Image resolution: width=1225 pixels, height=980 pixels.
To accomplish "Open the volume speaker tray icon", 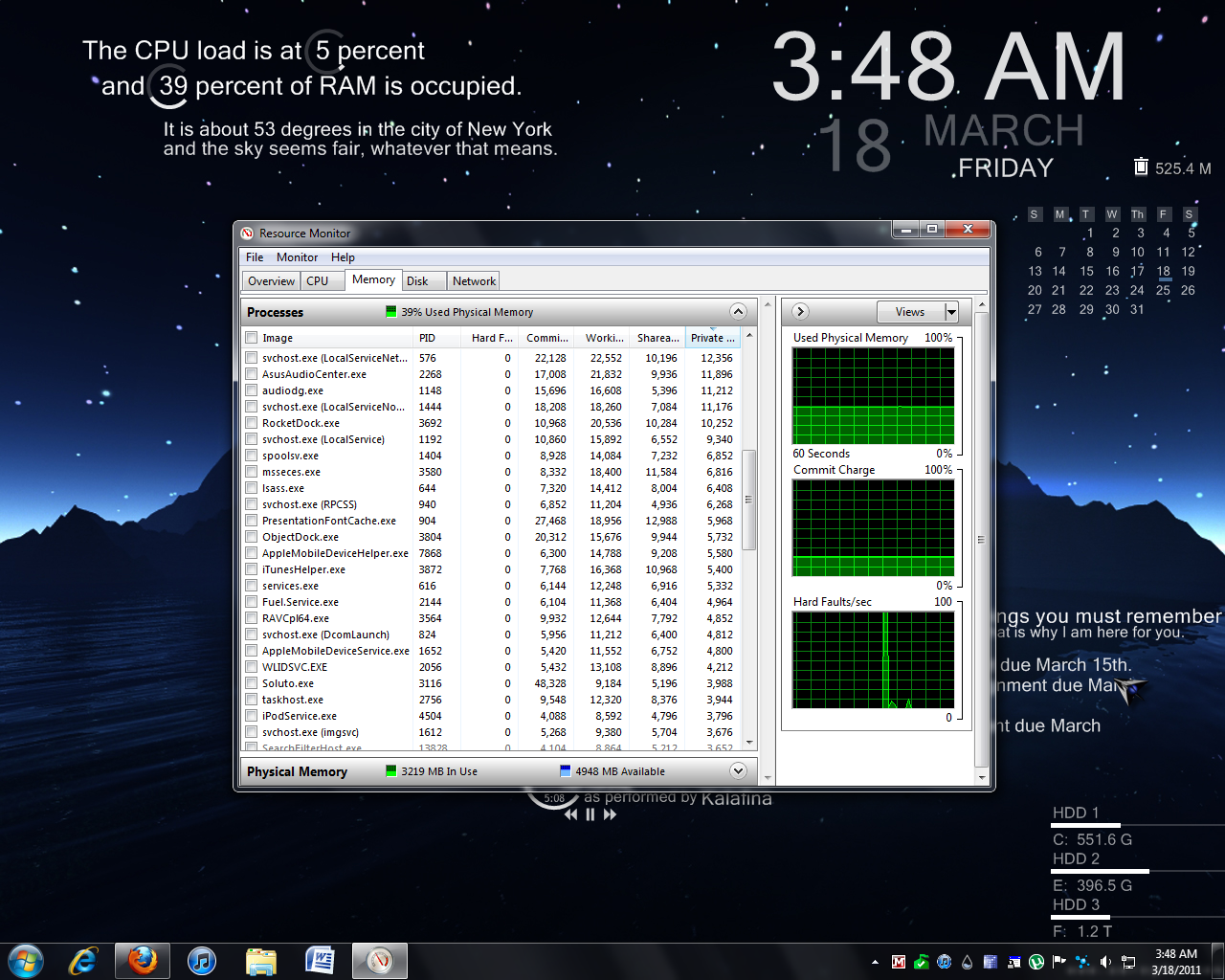I will (x=1105, y=962).
